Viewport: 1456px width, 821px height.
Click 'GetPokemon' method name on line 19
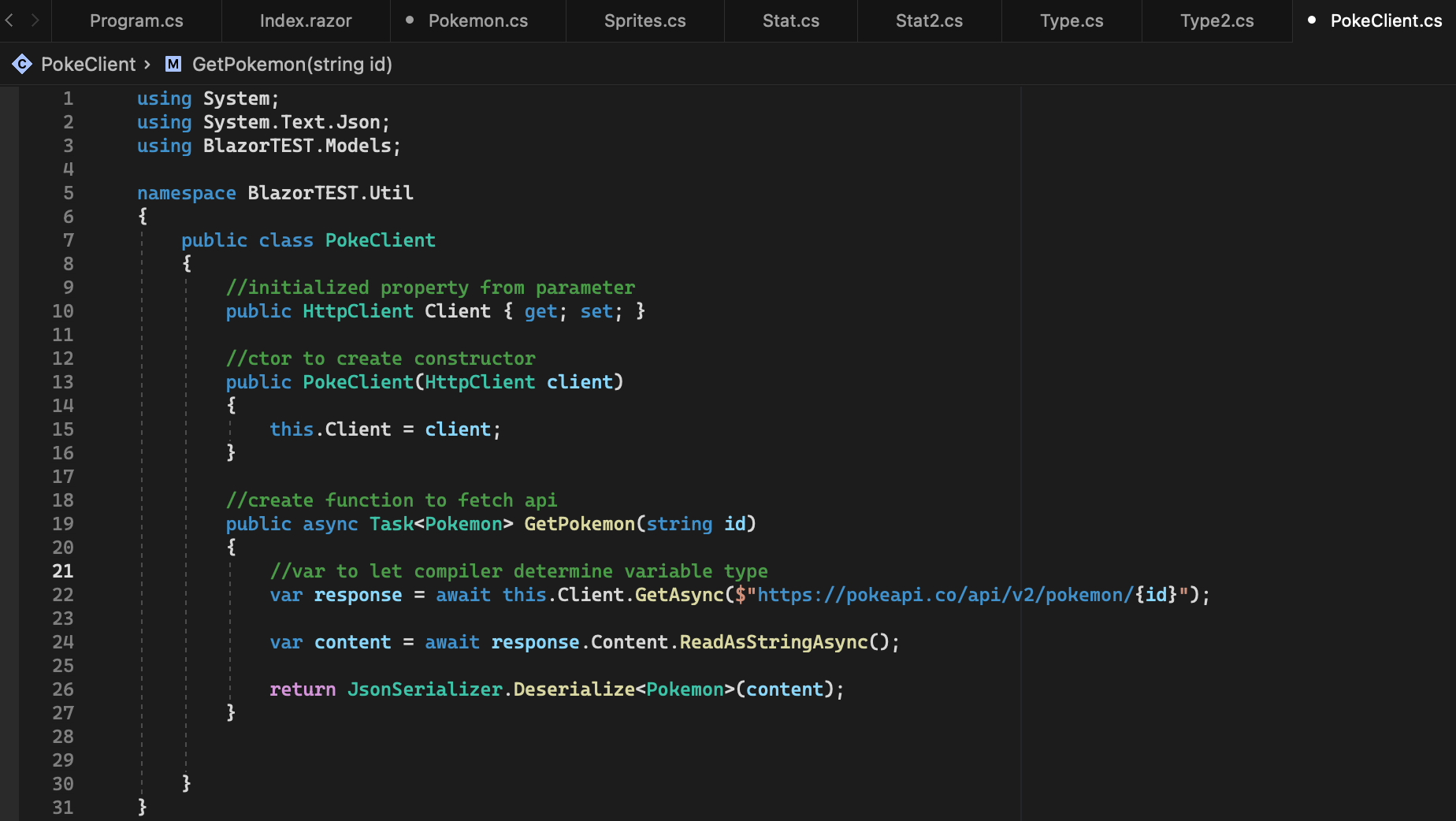[x=580, y=524]
